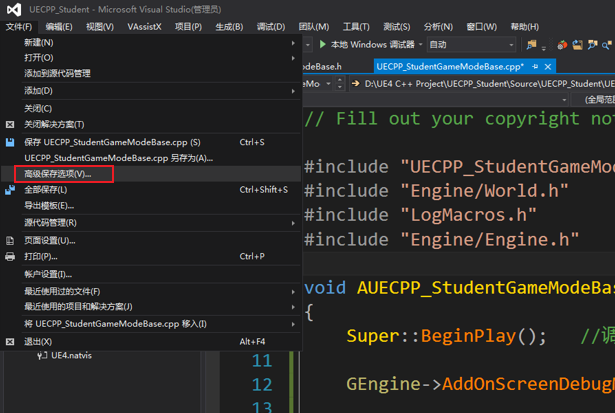Click the Go arrow before the file path
This screenshot has height=413, width=615.
(x=356, y=83)
